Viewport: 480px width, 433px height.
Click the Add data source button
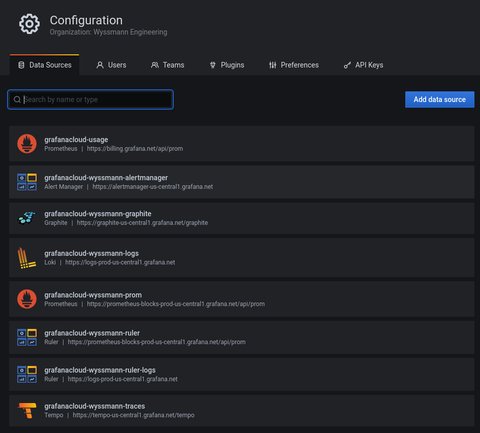pos(439,99)
